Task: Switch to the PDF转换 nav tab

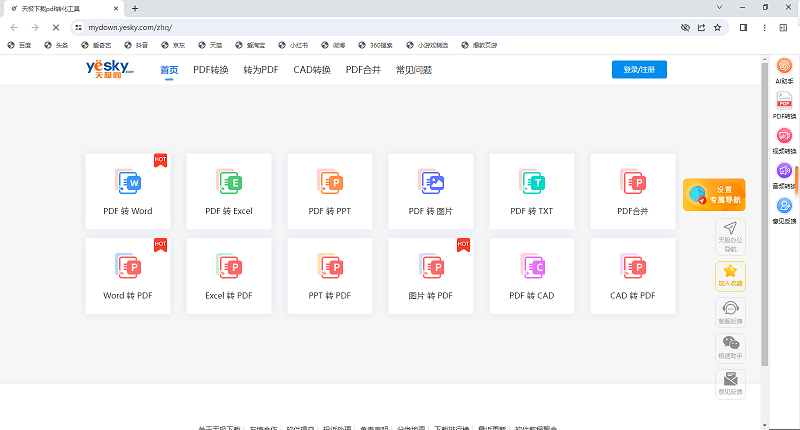Action: (211, 70)
